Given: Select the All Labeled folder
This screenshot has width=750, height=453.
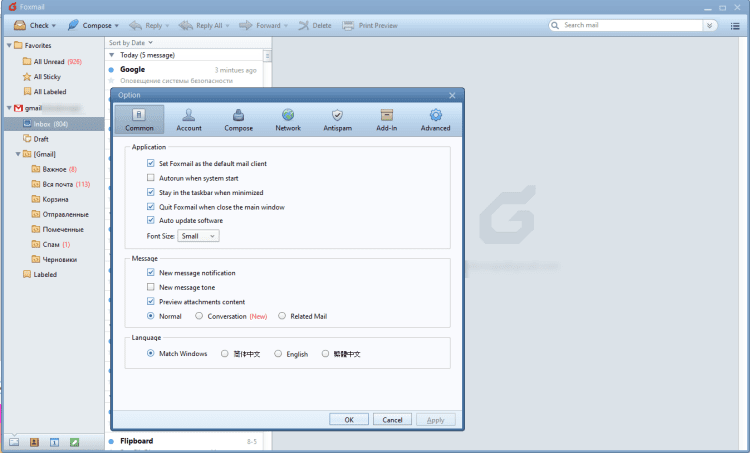Looking at the screenshot, I should click(x=45, y=91).
